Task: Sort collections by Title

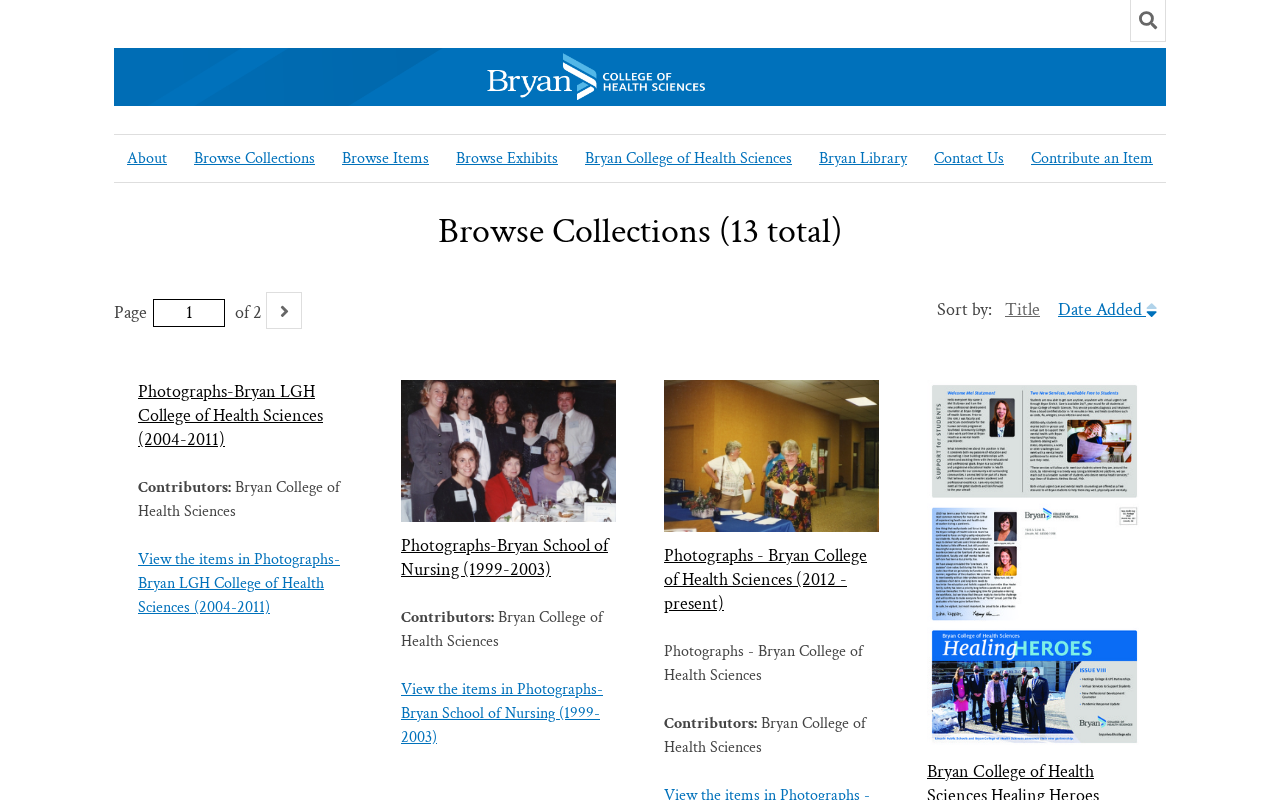Action: (1022, 310)
